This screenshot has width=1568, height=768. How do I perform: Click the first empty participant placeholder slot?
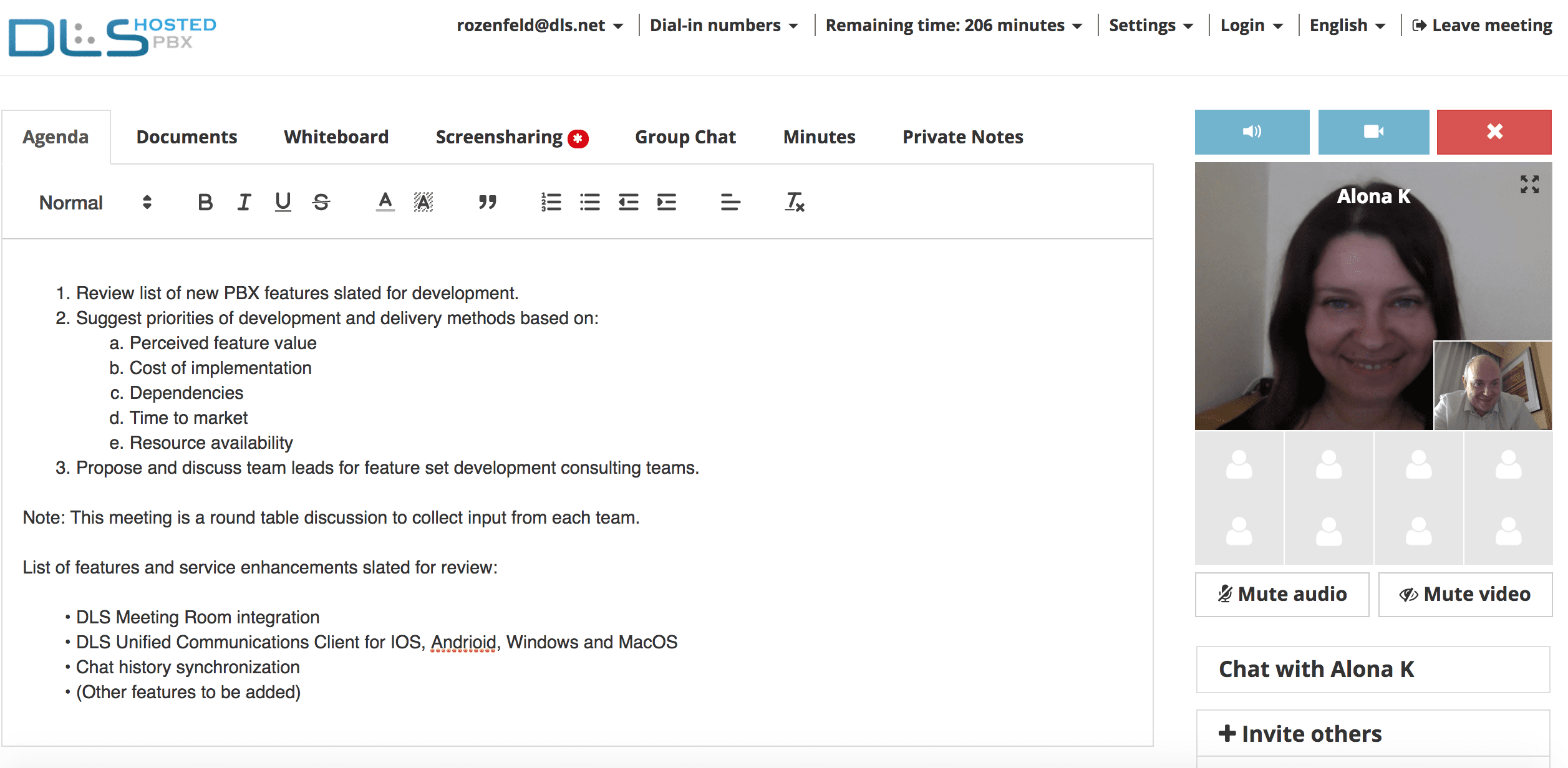[x=1239, y=465]
